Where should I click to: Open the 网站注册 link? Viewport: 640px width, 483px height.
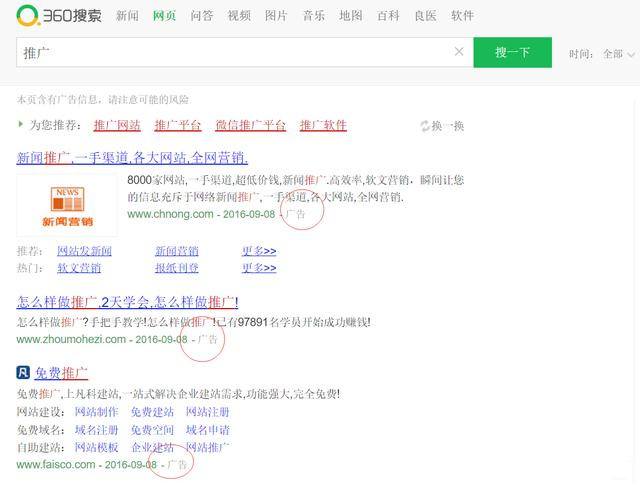point(208,412)
